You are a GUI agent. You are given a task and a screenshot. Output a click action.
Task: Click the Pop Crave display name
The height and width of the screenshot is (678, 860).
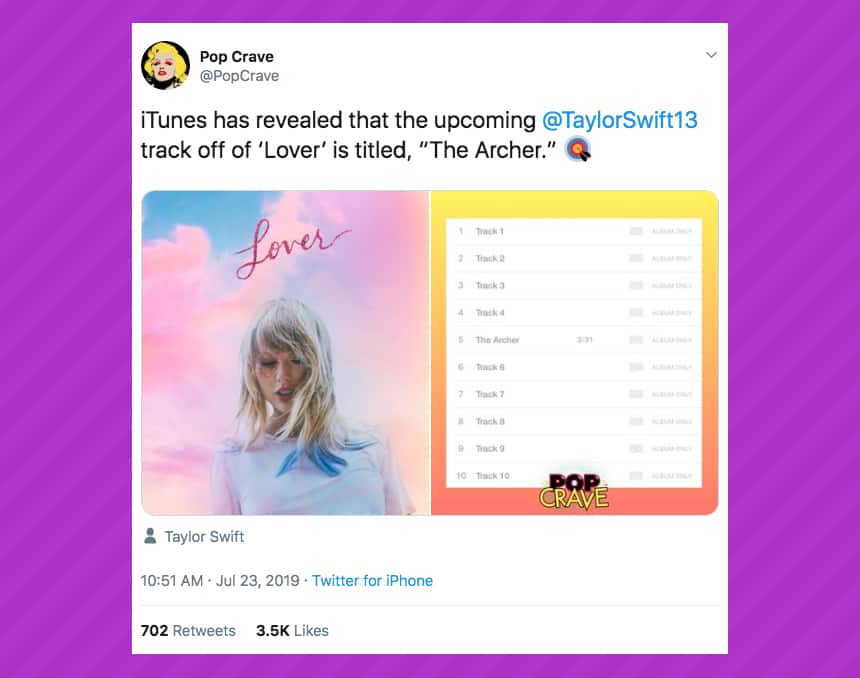coord(236,56)
